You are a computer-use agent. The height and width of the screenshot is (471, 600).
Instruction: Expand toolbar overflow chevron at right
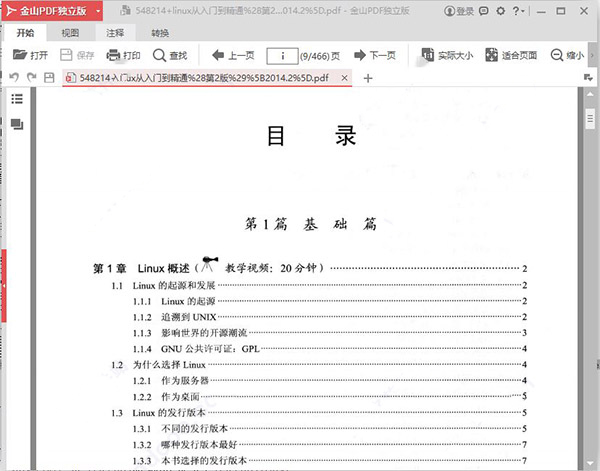592,55
